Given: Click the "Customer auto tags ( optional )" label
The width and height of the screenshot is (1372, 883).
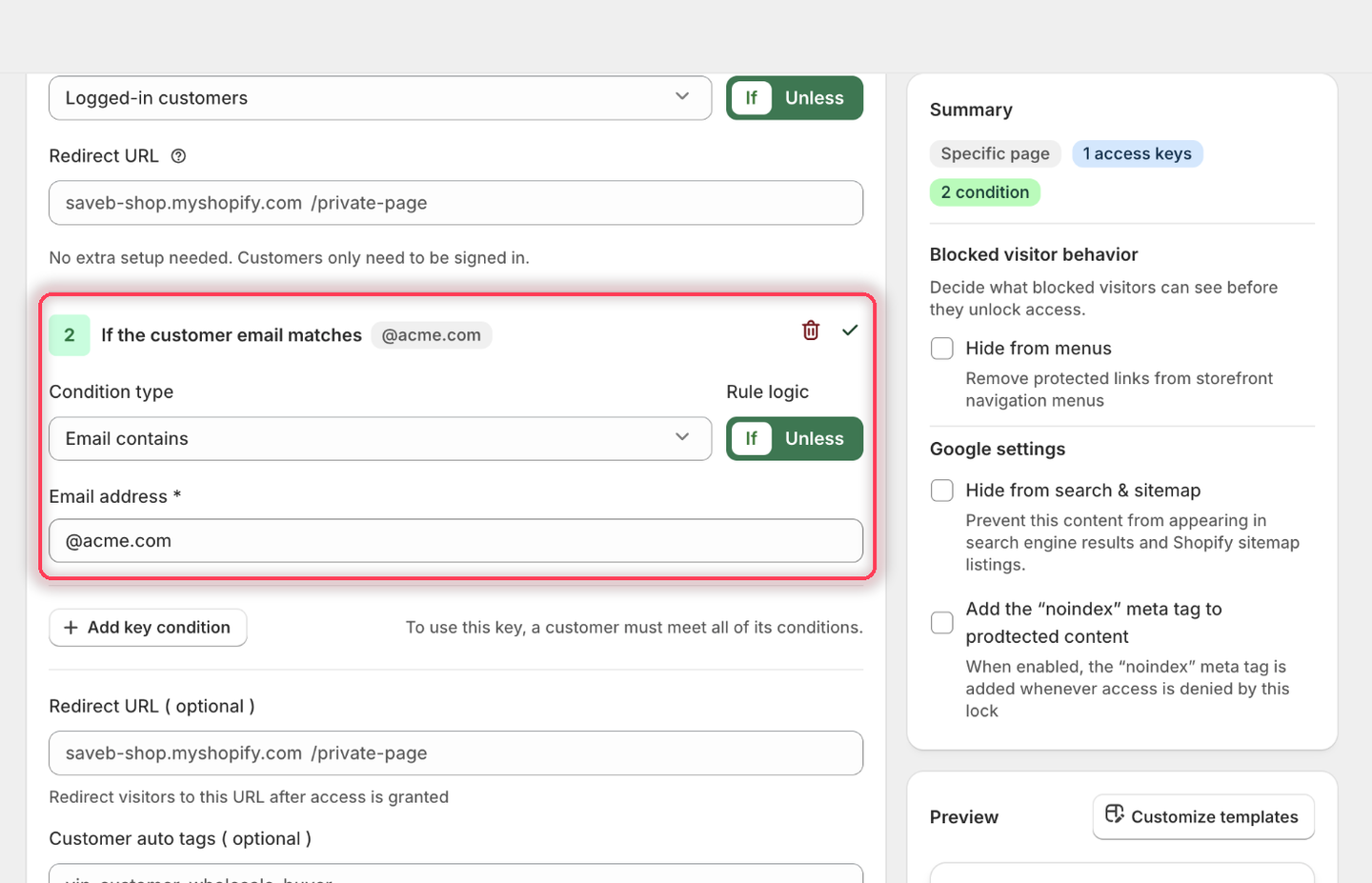Looking at the screenshot, I should (180, 839).
